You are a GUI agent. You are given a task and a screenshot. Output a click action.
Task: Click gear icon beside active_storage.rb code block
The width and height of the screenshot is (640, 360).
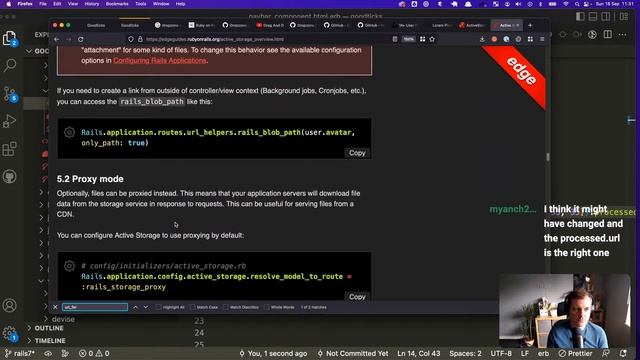click(x=69, y=266)
